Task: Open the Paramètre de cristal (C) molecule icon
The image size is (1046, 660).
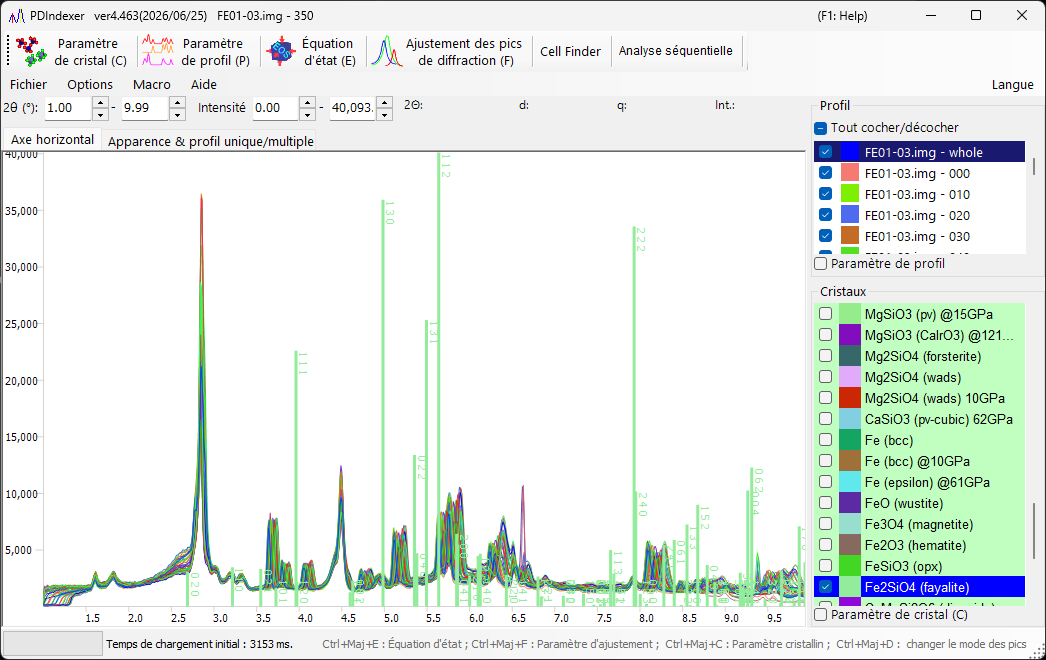Action: coord(31,51)
